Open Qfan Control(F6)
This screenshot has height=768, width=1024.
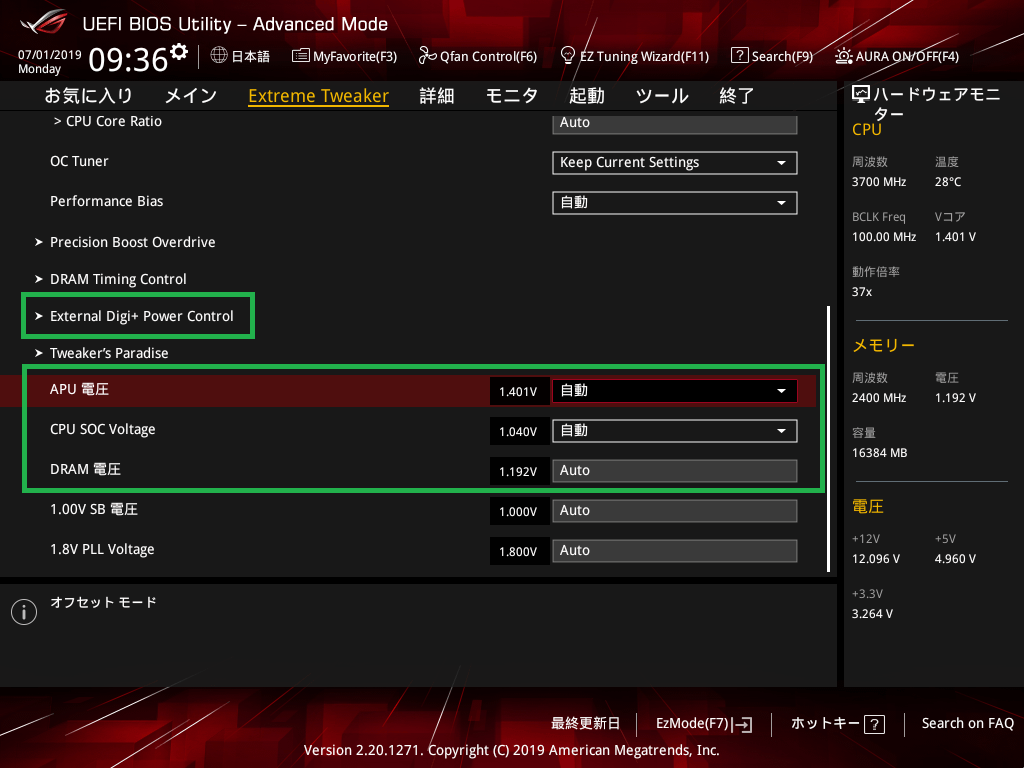[x=477, y=56]
